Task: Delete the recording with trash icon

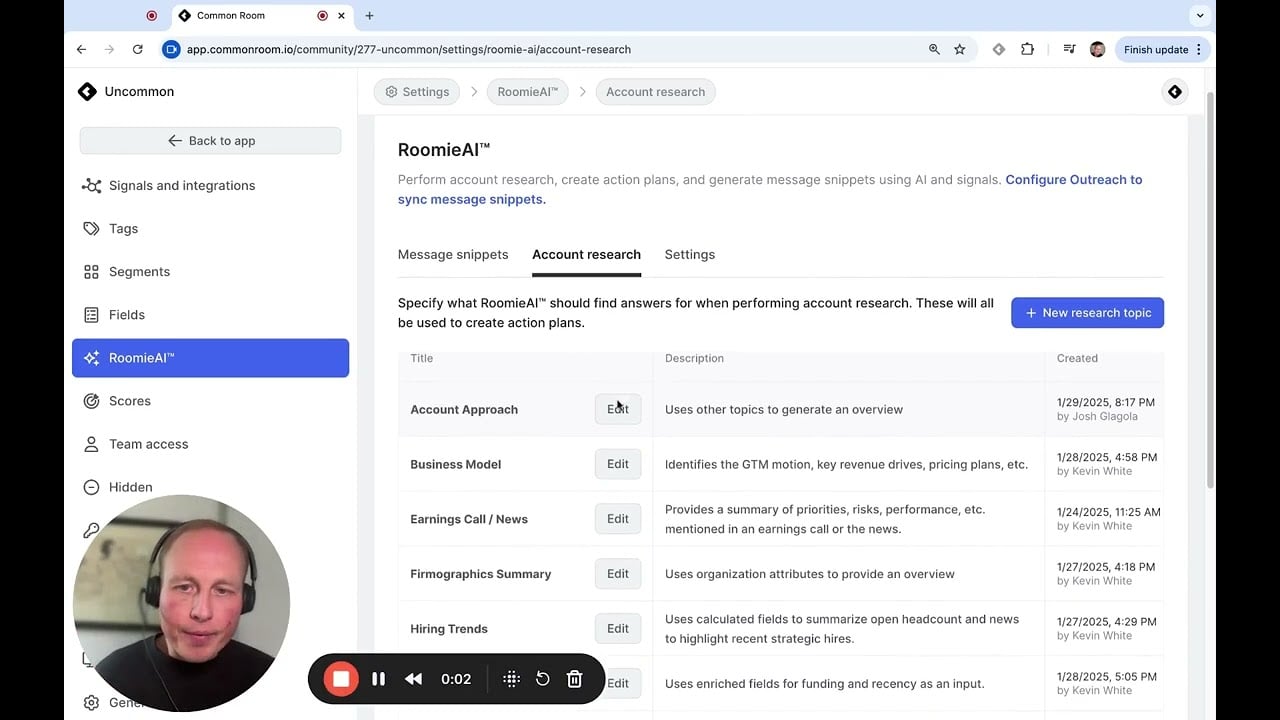Action: tap(575, 679)
